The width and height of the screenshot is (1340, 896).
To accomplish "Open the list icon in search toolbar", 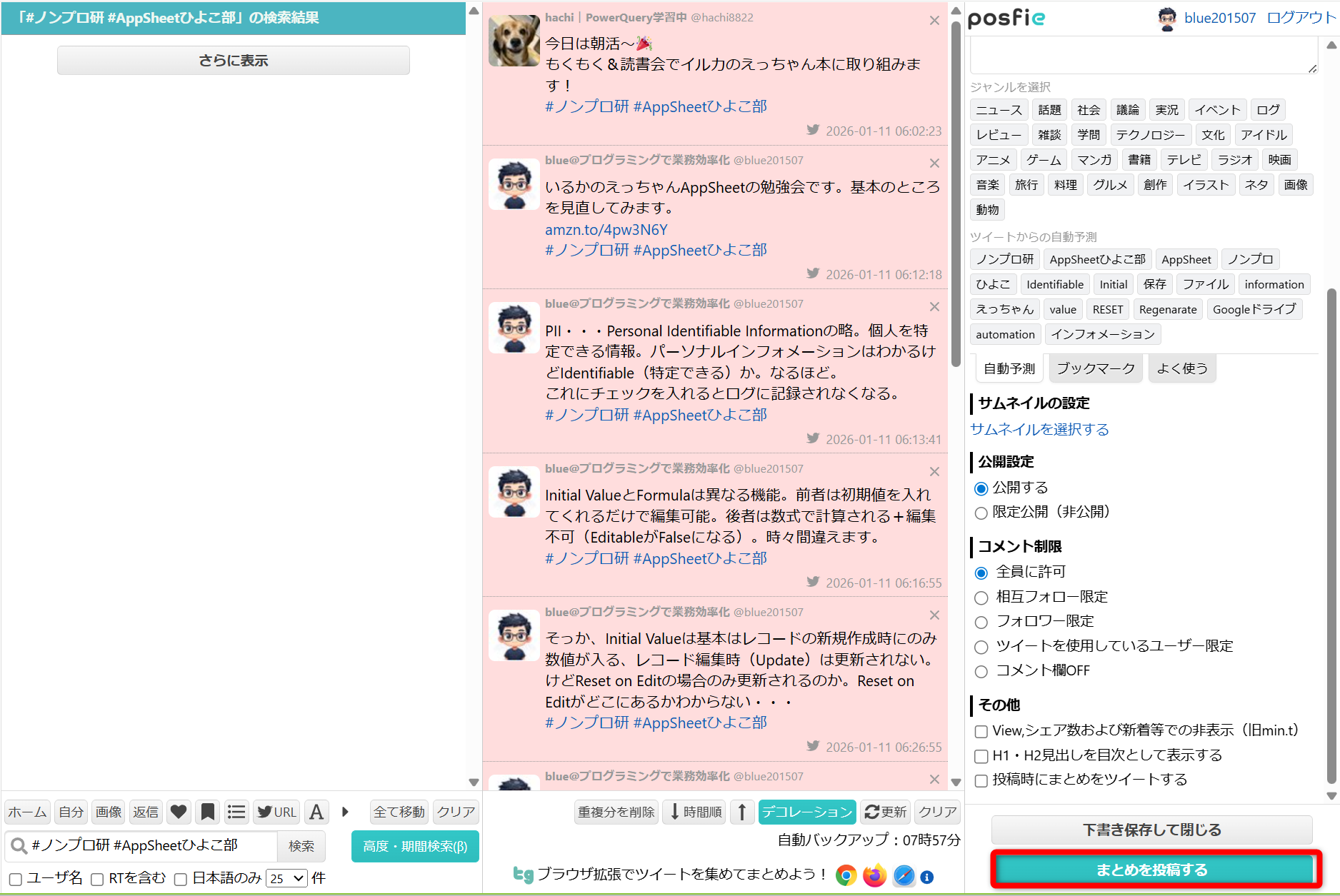I will tap(236, 812).
